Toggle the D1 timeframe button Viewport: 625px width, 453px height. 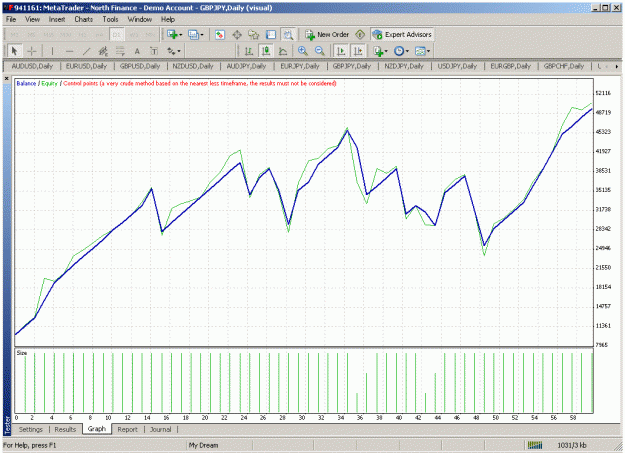click(116, 35)
